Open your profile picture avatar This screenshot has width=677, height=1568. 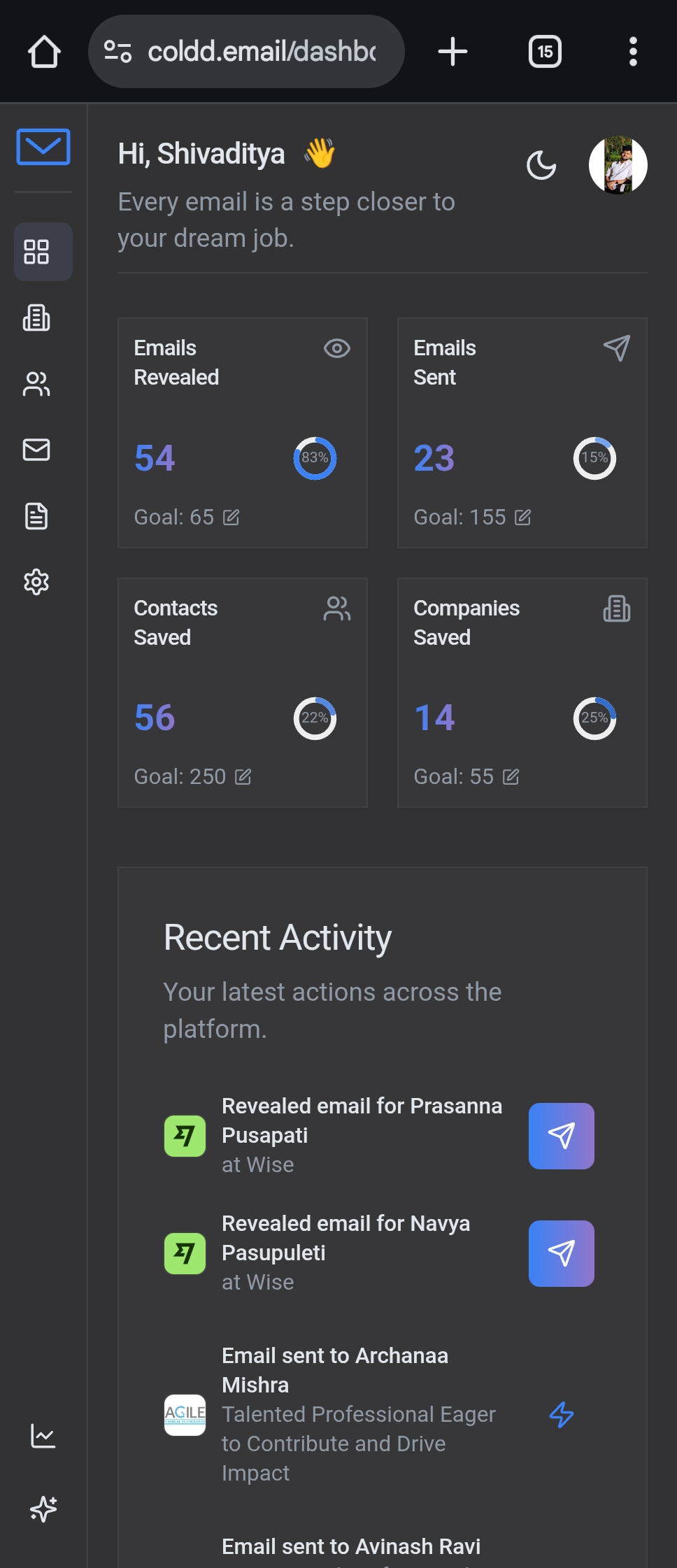click(618, 166)
